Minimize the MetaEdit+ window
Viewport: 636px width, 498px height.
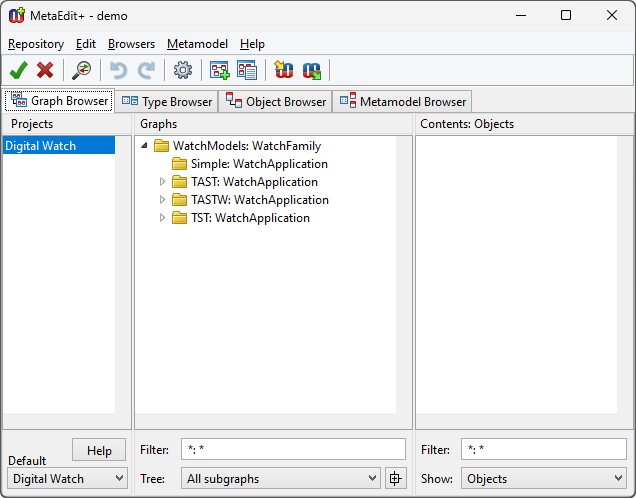(x=521, y=15)
